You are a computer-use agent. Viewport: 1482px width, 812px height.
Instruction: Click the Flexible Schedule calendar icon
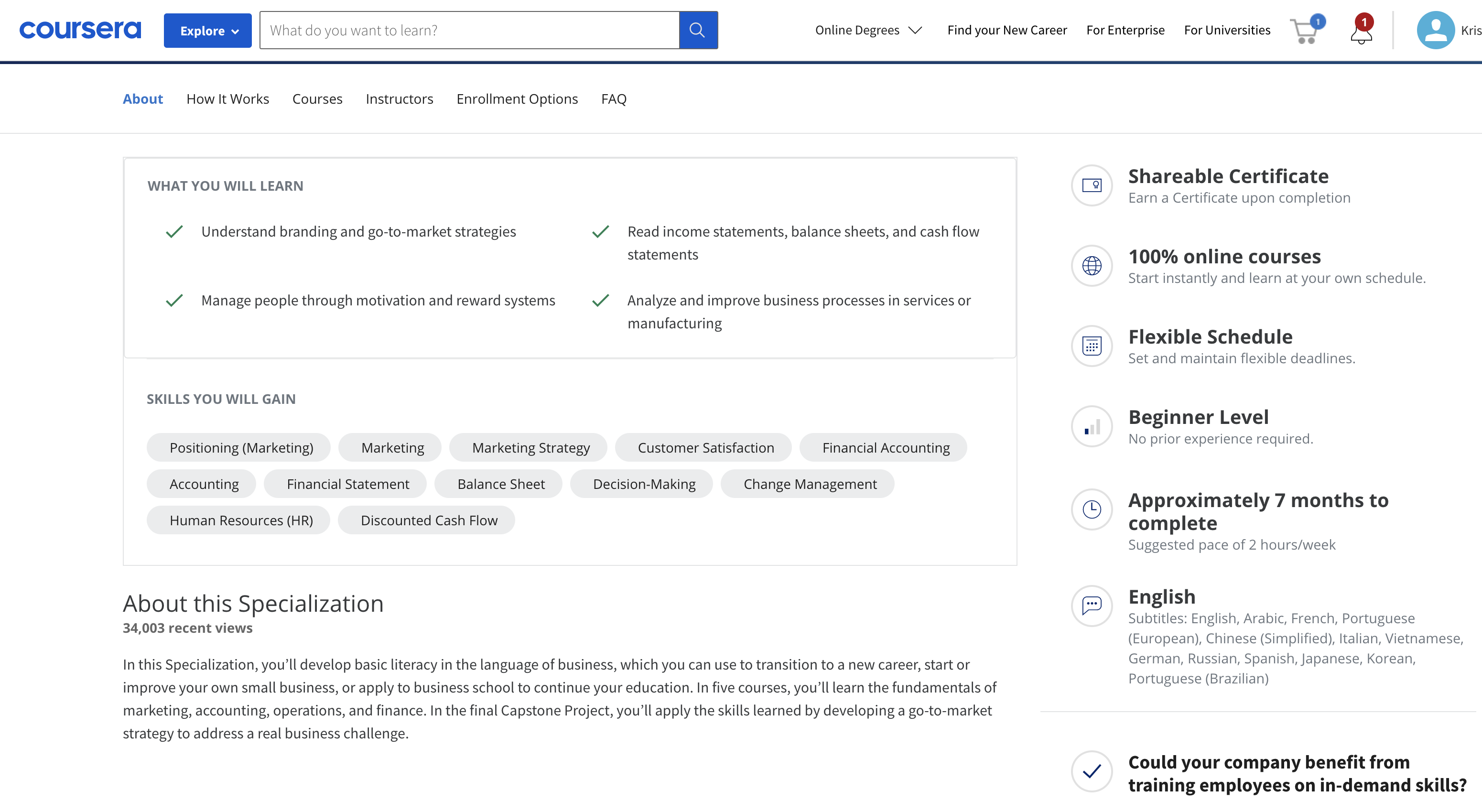1092,345
